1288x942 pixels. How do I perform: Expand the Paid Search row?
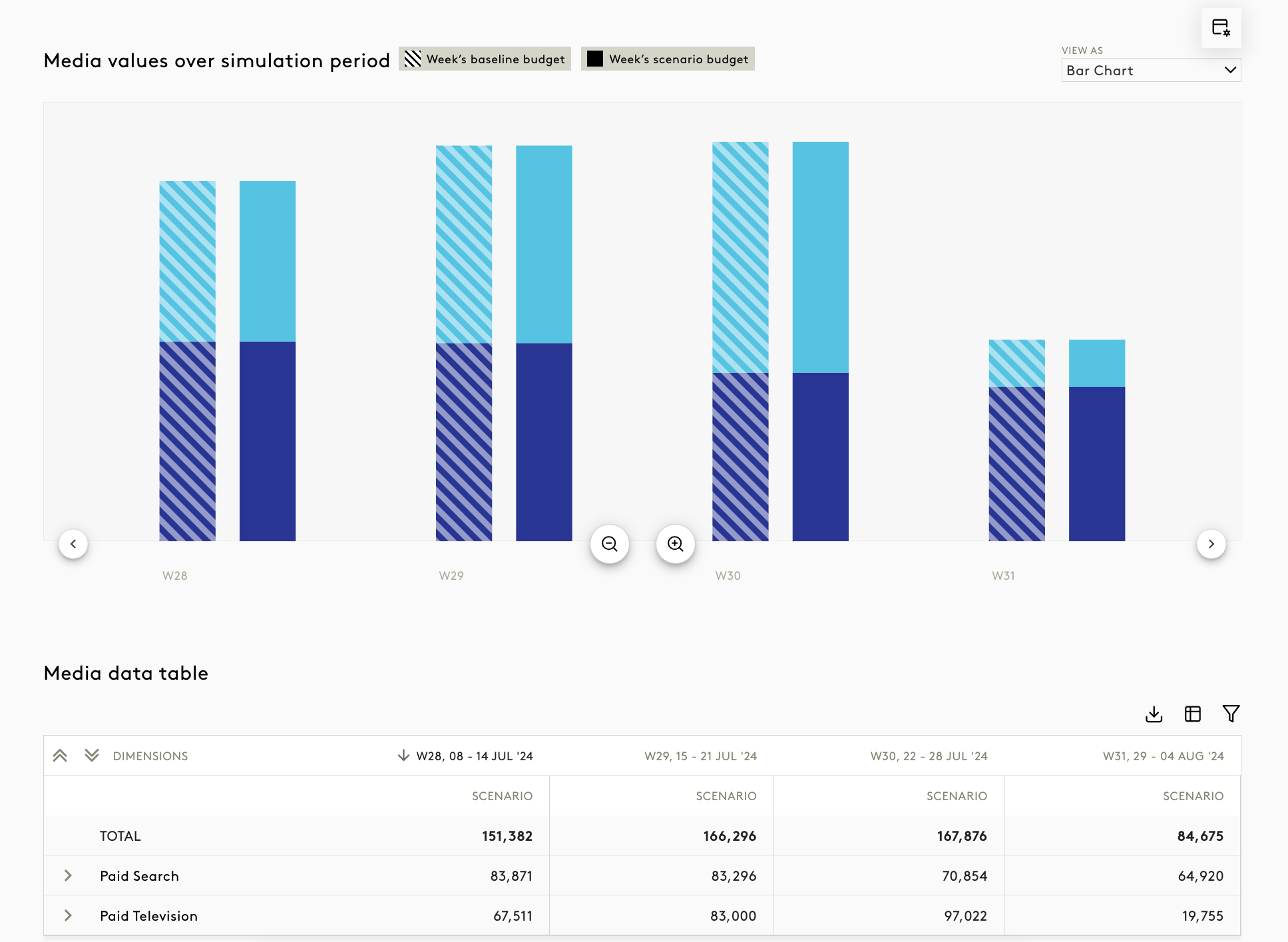pyautogui.click(x=68, y=875)
